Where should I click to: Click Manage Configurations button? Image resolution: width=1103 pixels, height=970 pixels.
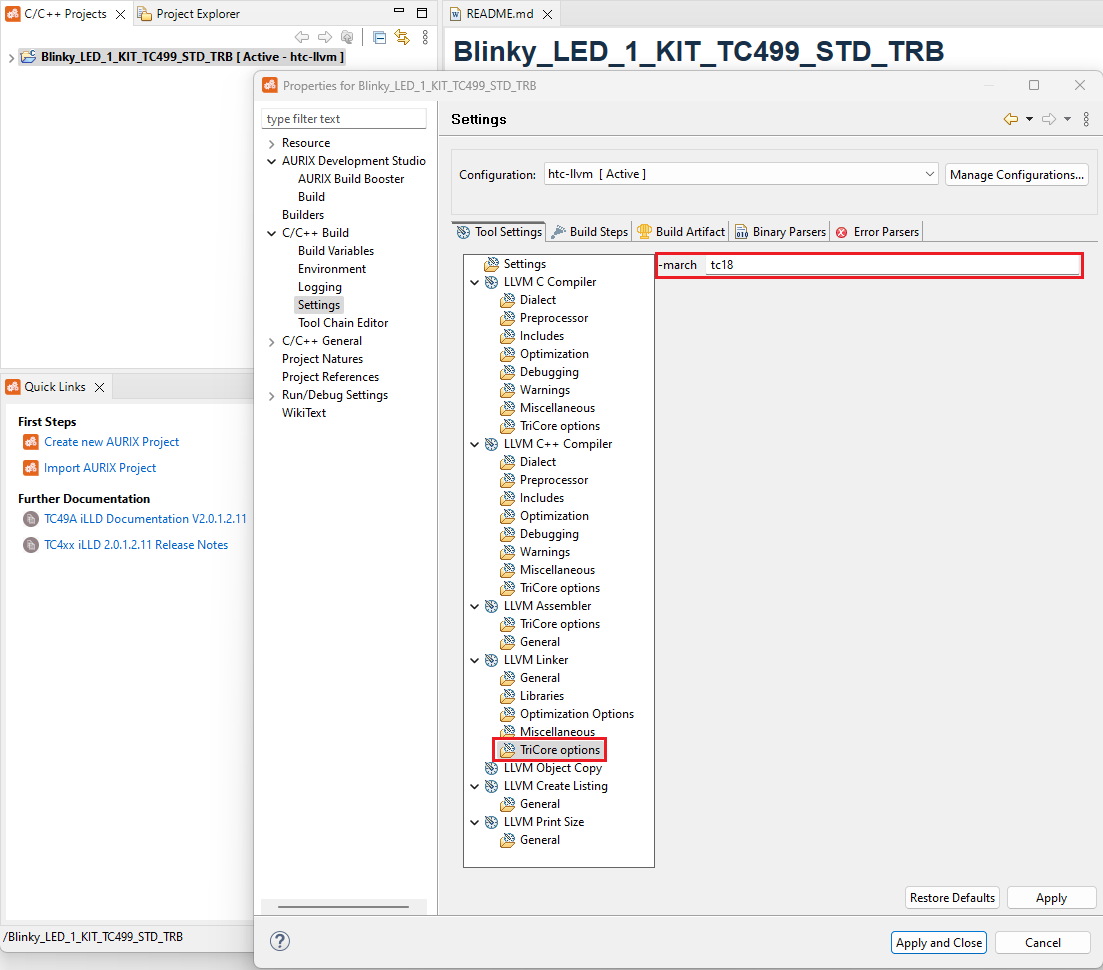pyautogui.click(x=1016, y=174)
